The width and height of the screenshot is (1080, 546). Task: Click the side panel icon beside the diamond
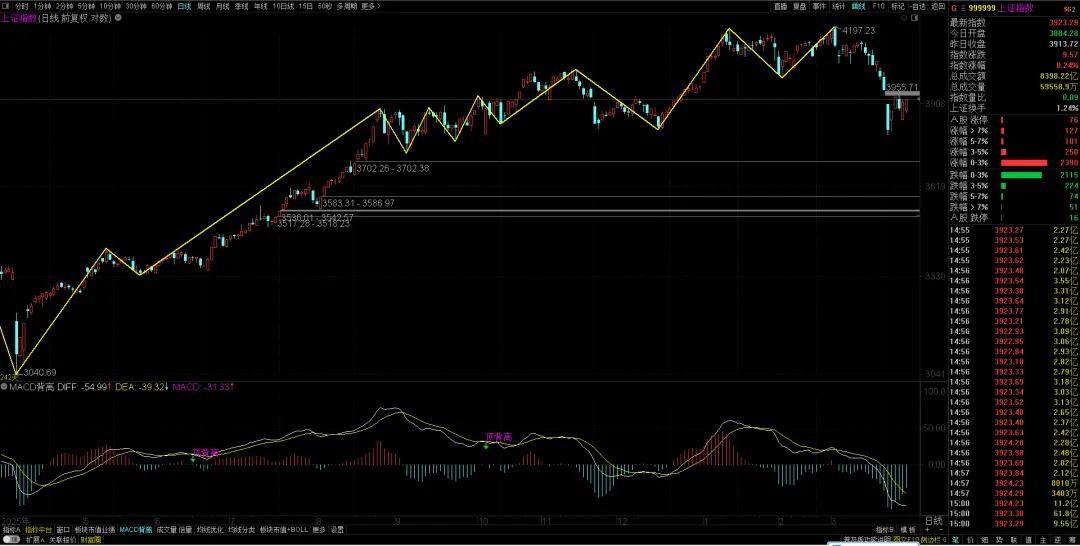(915, 17)
